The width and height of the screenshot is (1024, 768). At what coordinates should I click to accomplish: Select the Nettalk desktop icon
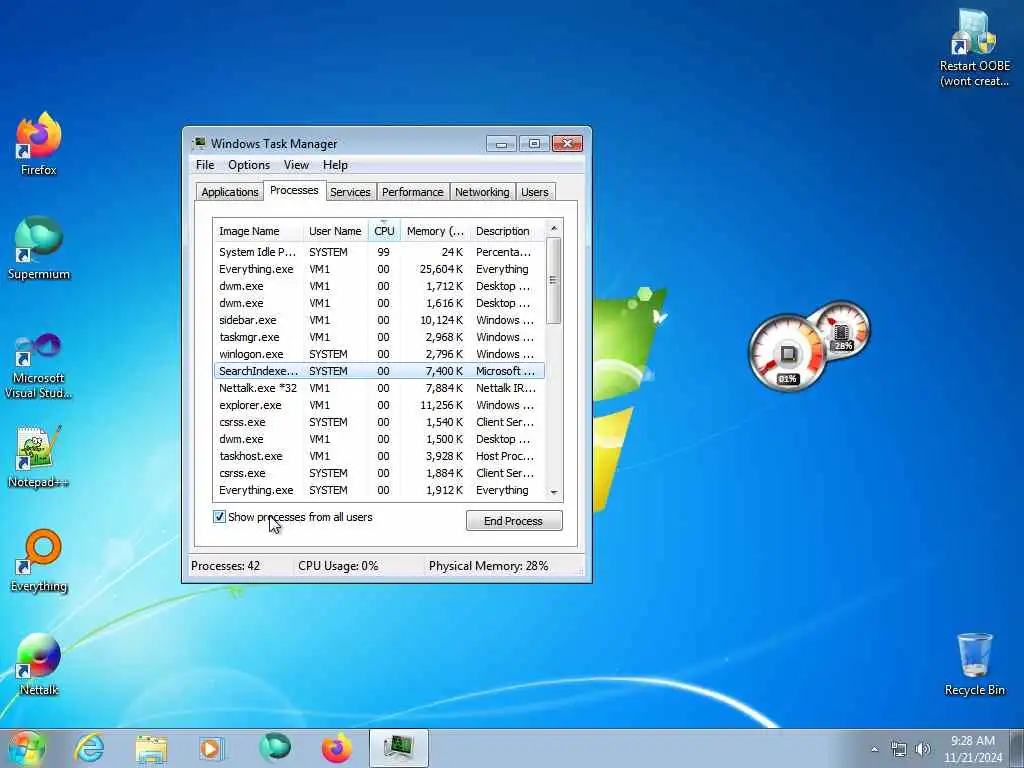[x=39, y=664]
